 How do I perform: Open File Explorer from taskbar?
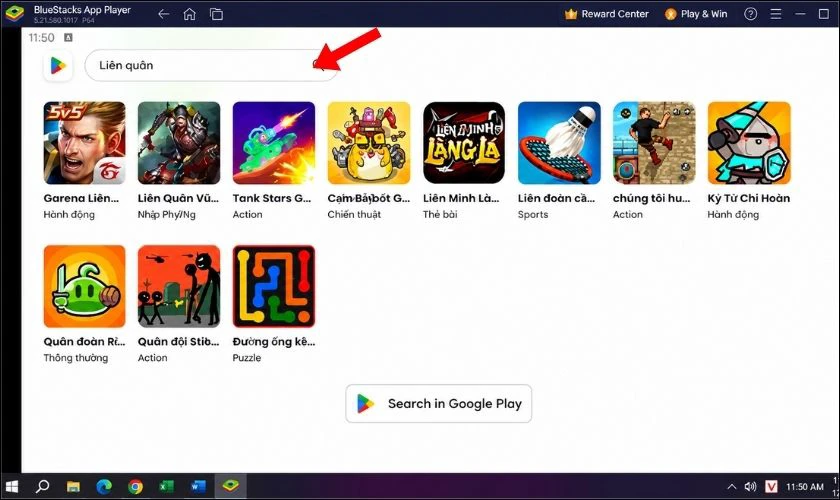[73, 486]
